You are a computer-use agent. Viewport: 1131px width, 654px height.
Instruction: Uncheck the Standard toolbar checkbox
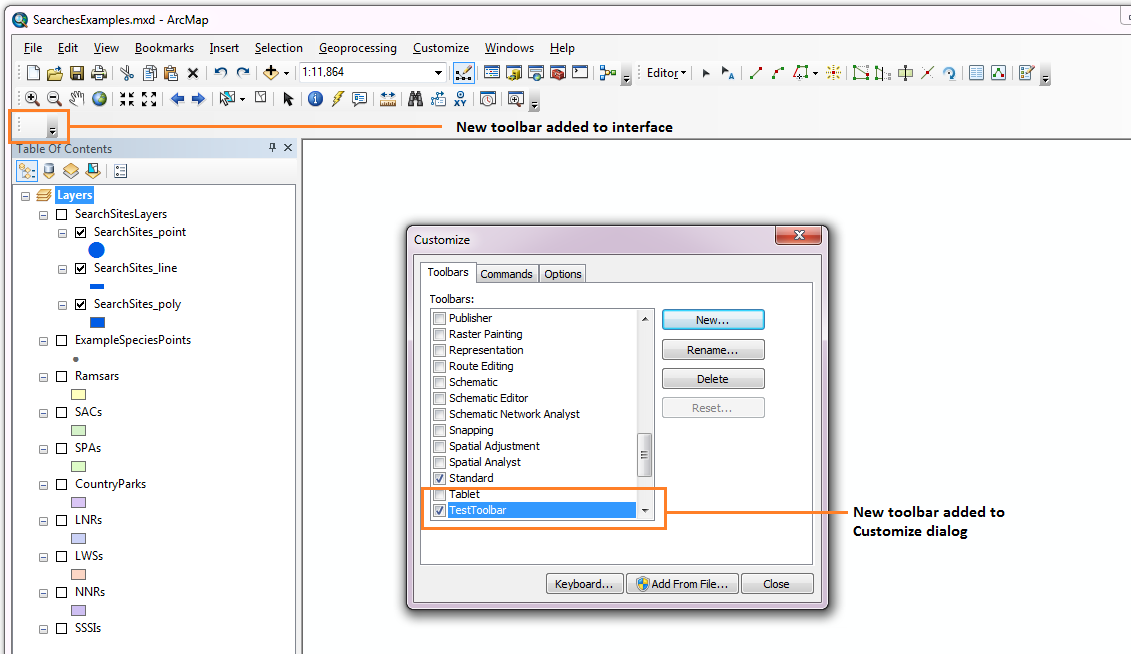coord(439,478)
